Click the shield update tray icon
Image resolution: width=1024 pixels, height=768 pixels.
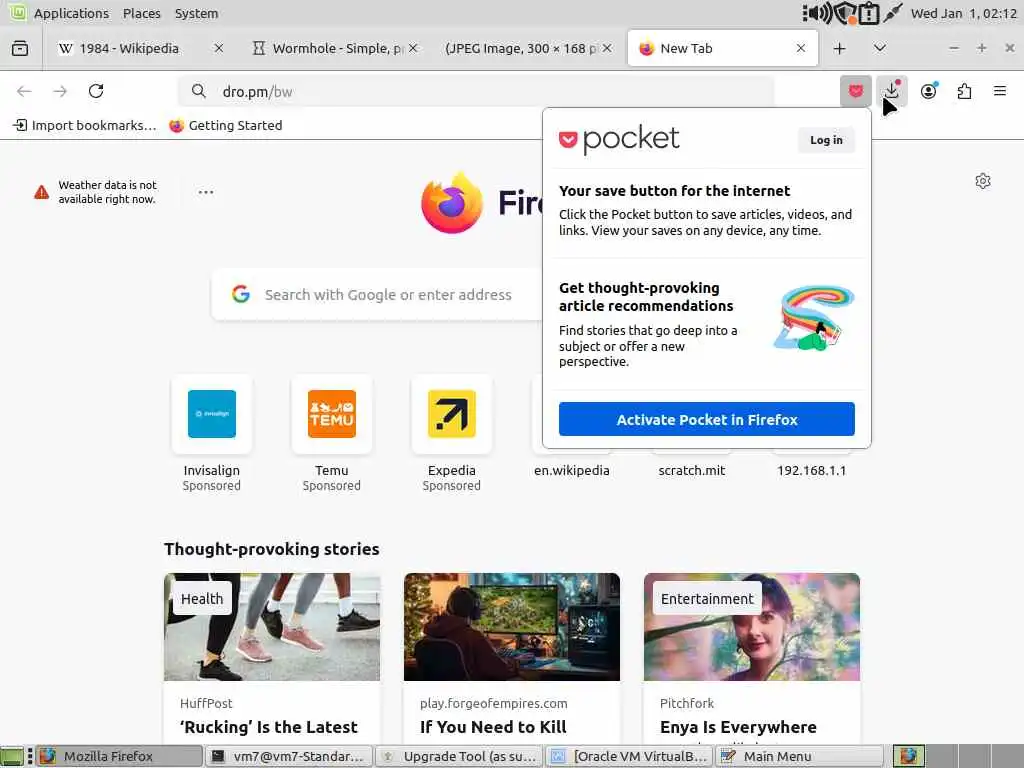tap(846, 13)
